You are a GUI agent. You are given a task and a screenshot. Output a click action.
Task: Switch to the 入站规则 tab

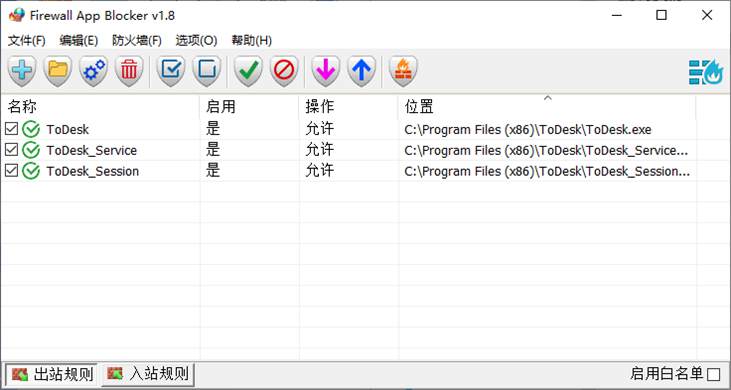click(148, 373)
